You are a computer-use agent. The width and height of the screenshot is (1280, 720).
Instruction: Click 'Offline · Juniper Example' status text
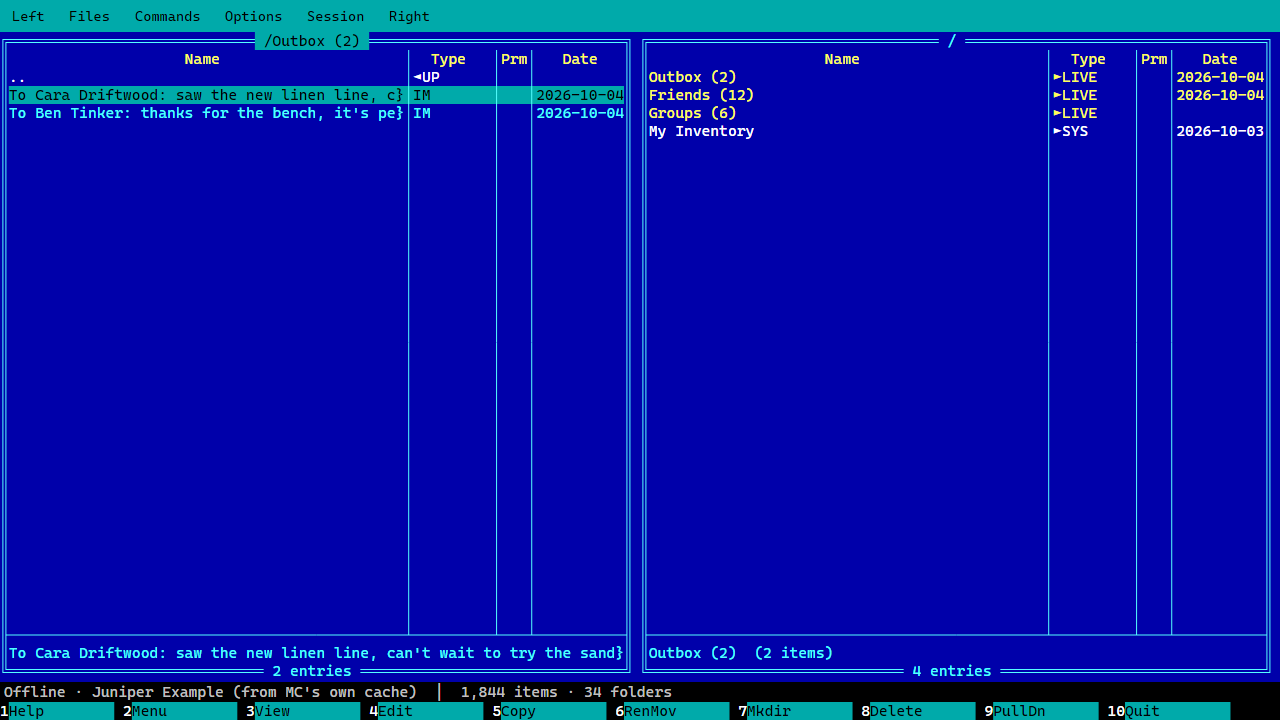(x=210, y=692)
